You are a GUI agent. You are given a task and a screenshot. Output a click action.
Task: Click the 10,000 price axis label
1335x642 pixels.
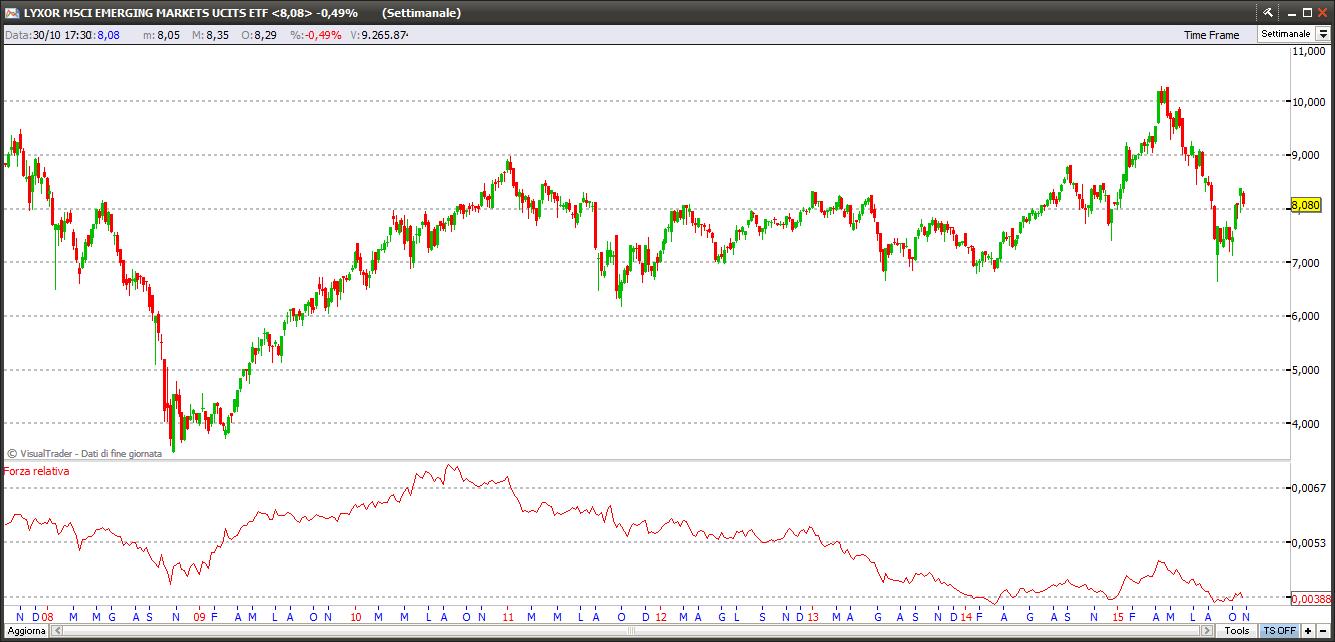pos(1309,101)
